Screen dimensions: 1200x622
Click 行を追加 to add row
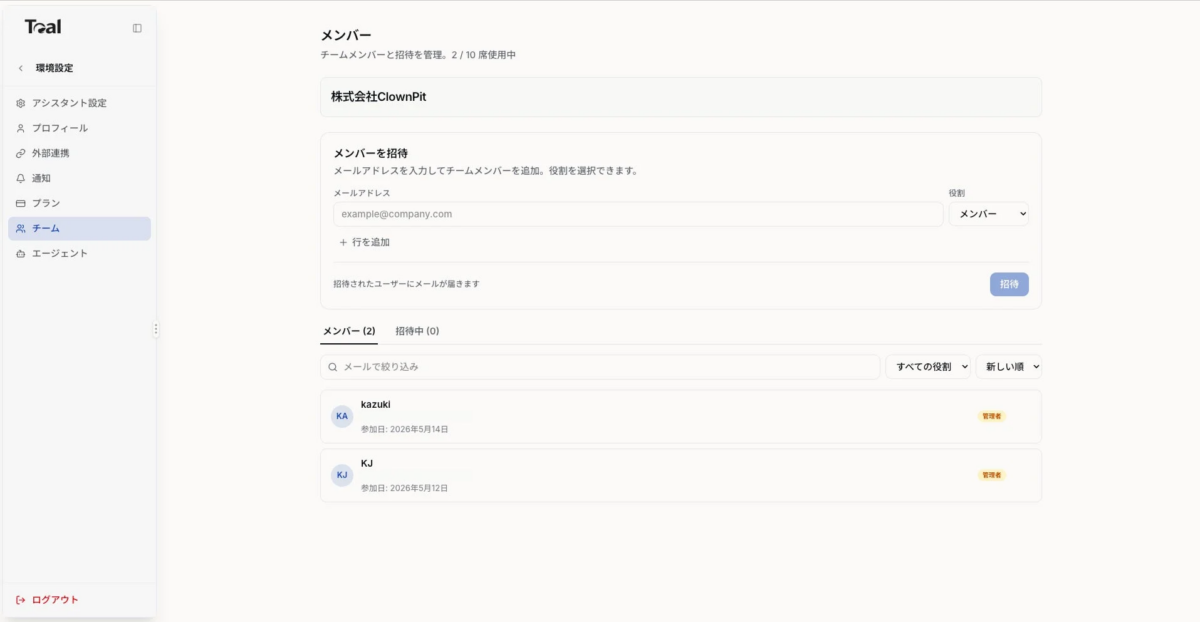click(364, 242)
